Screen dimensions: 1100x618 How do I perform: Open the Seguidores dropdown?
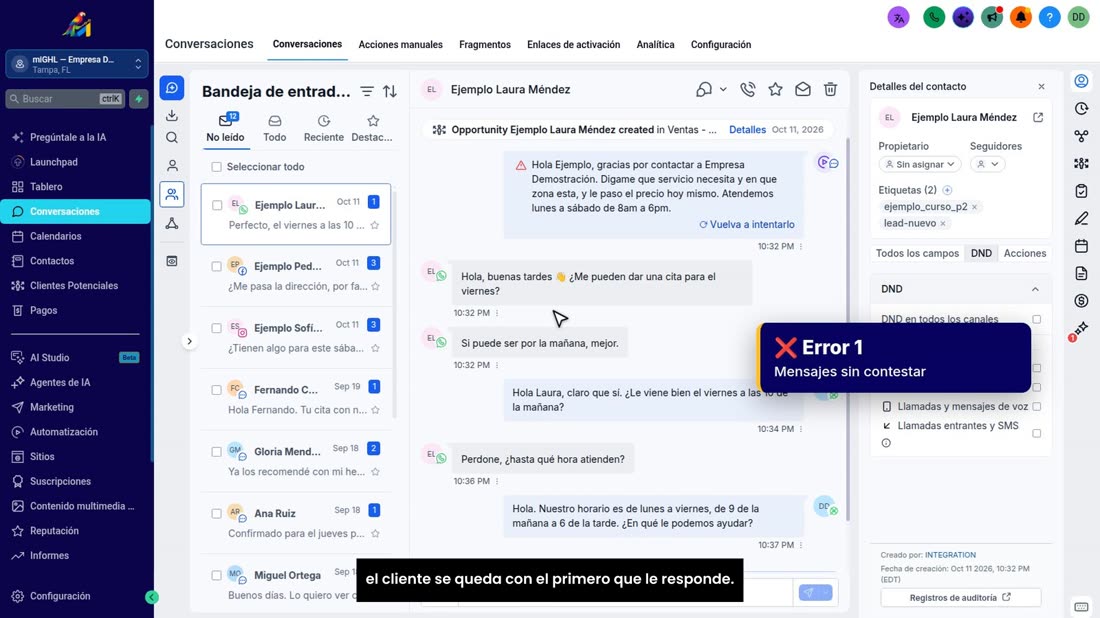[x=988, y=164]
